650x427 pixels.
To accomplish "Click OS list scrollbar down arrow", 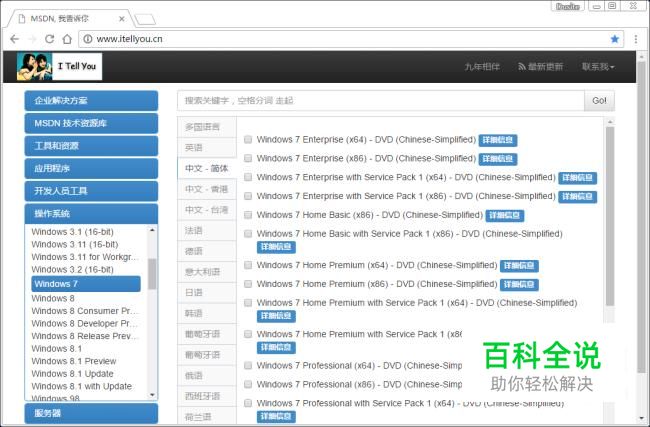I will (152, 395).
